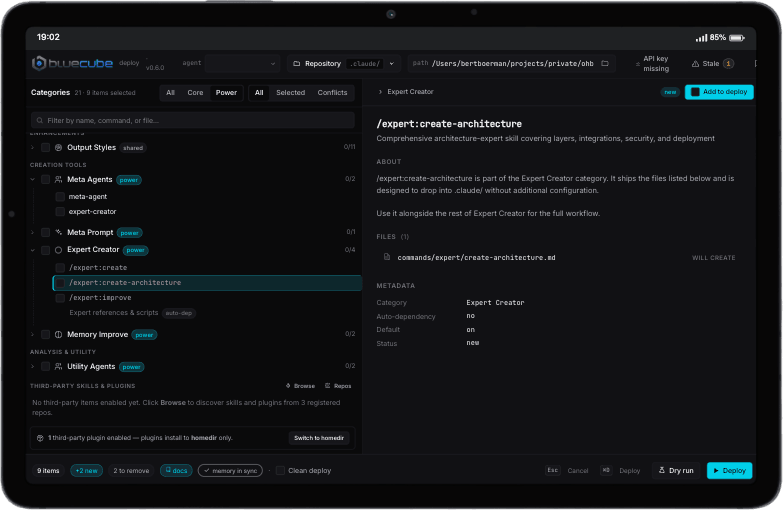Tick the Meta Prompt checkbox
783x510 pixels.
45,232
